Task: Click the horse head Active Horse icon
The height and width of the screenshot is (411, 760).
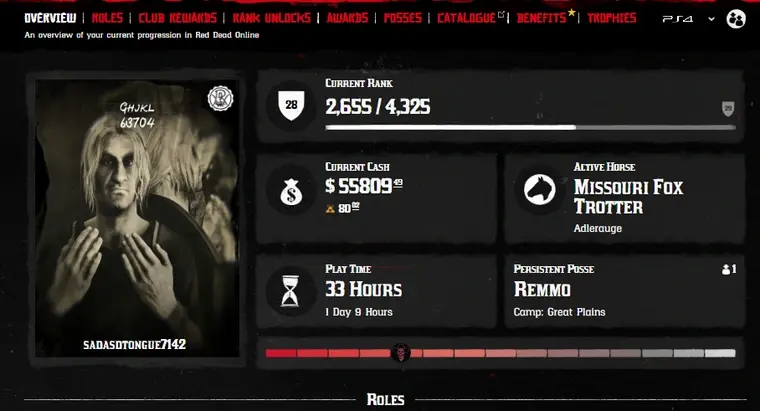Action: pyautogui.click(x=539, y=190)
